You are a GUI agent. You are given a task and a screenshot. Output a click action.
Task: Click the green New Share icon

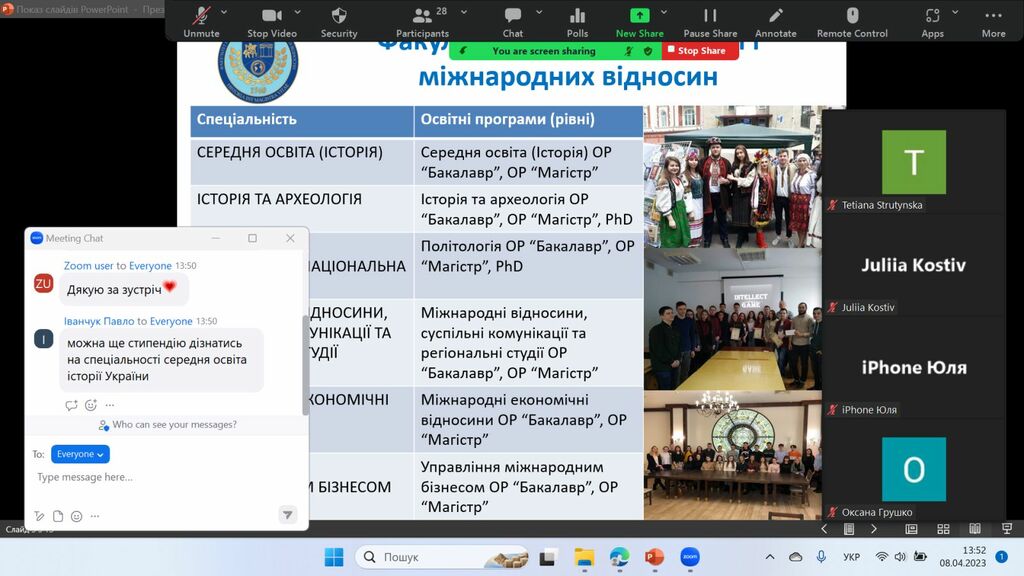(x=639, y=16)
